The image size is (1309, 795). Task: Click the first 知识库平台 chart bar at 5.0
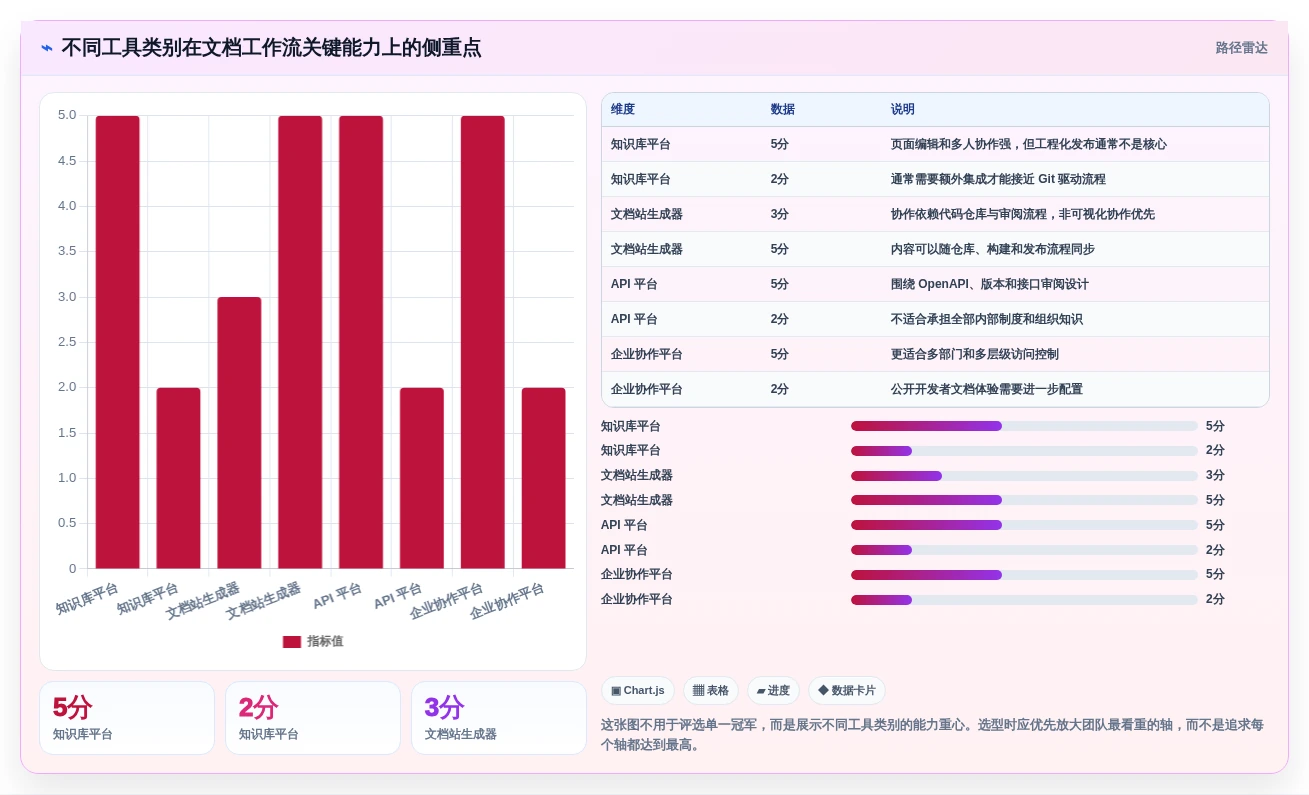click(x=118, y=342)
